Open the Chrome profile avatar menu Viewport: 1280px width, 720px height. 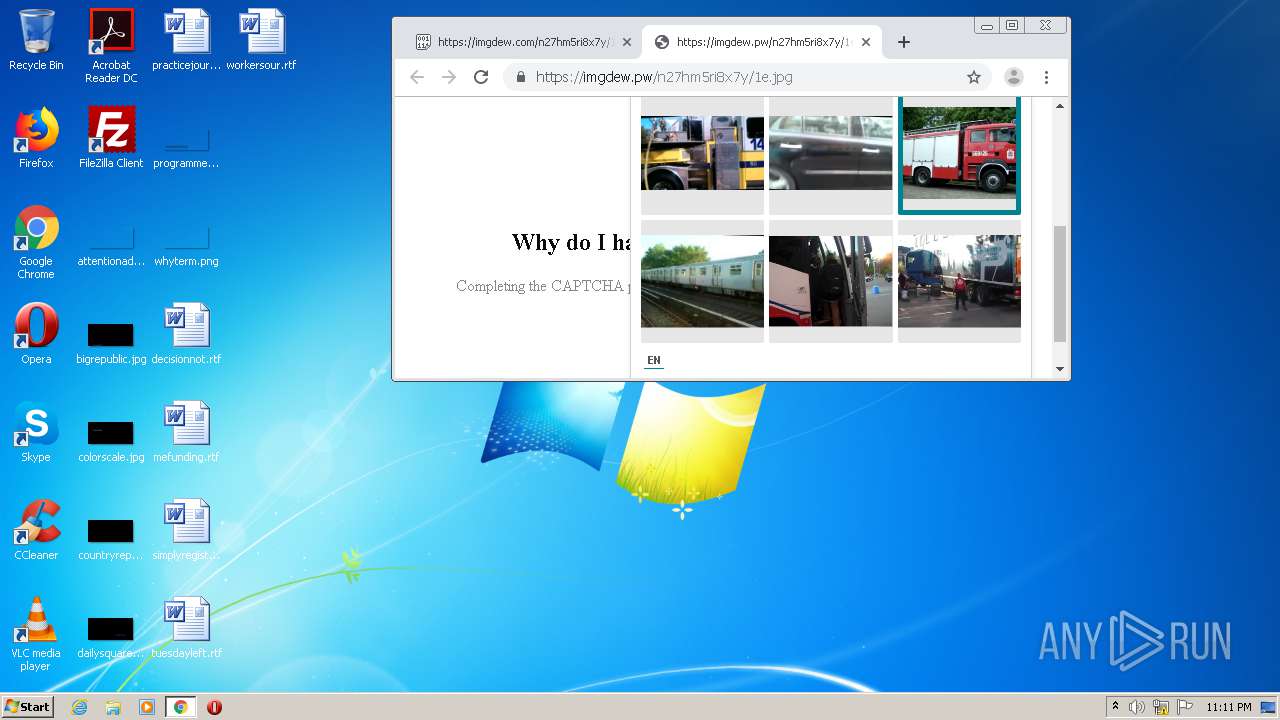click(x=1013, y=77)
